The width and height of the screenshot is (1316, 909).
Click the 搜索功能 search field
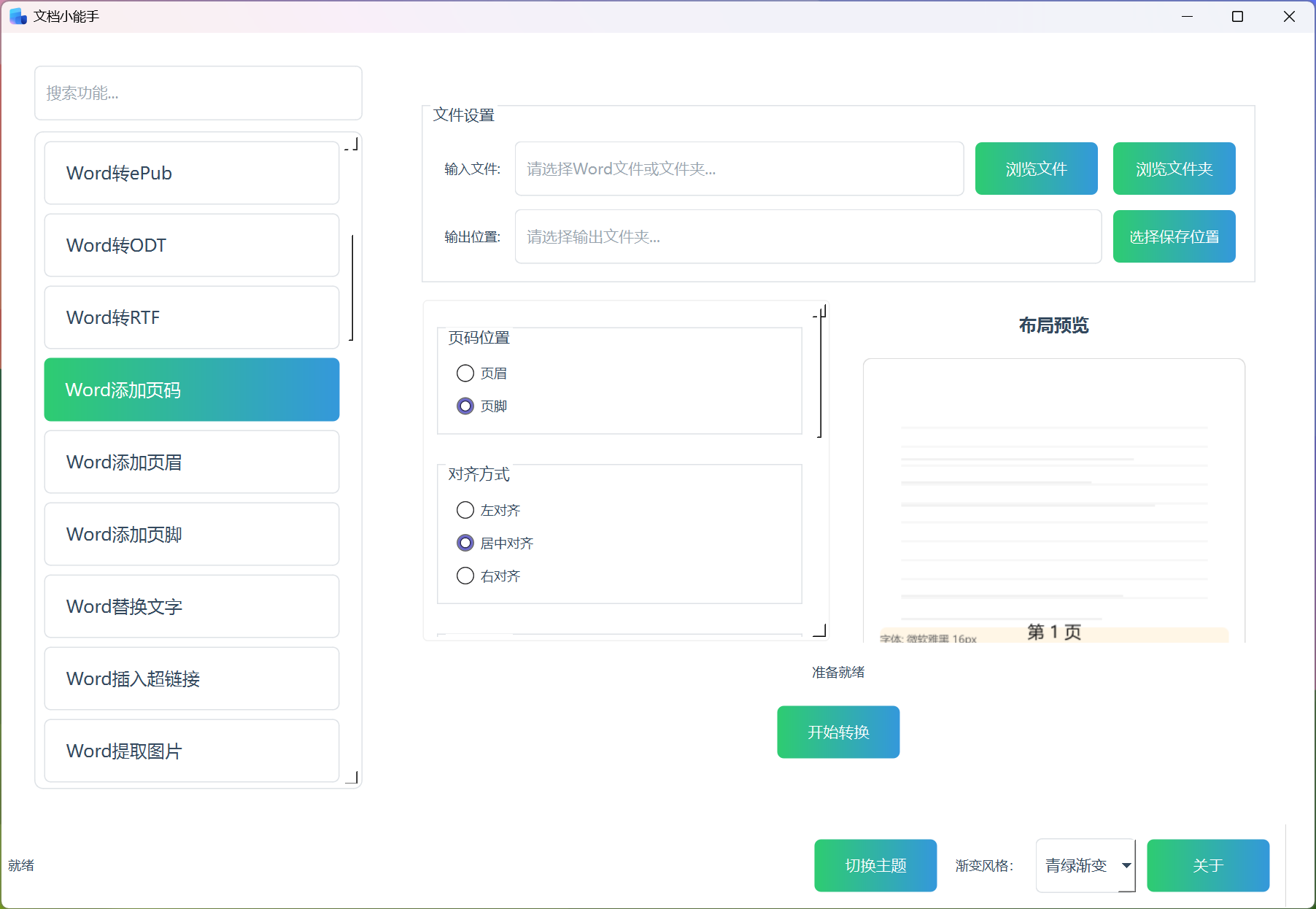(198, 93)
